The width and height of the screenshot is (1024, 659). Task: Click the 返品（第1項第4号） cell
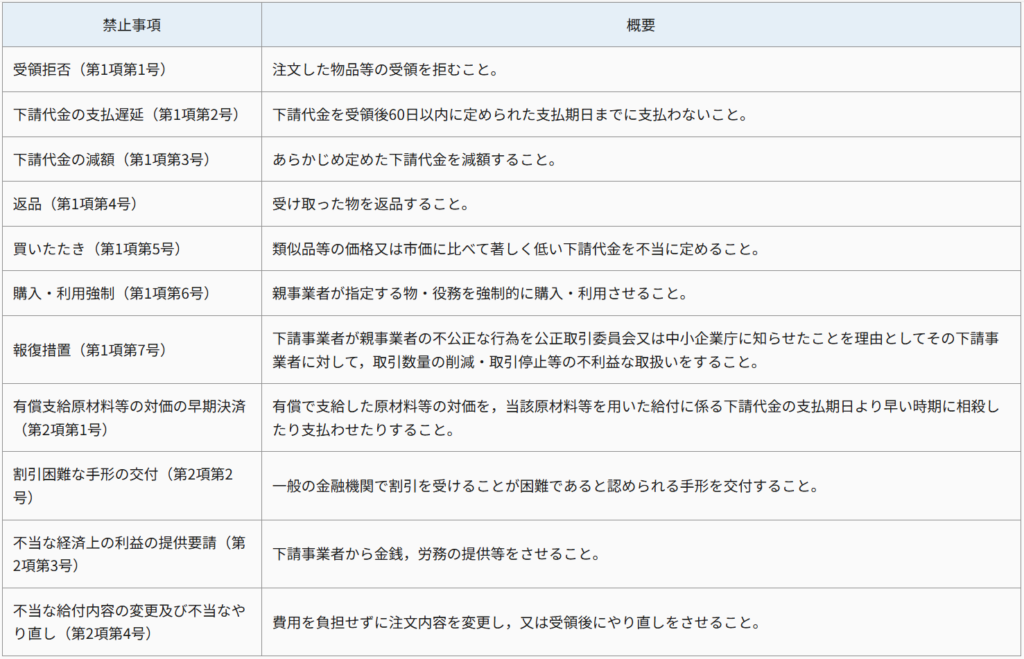pyautogui.click(x=75, y=205)
